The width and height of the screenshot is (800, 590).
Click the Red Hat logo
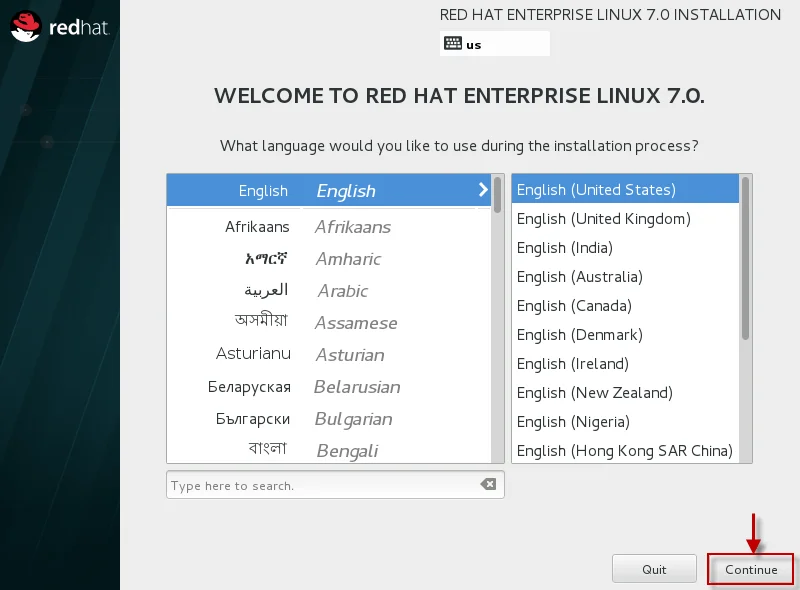pos(60,27)
